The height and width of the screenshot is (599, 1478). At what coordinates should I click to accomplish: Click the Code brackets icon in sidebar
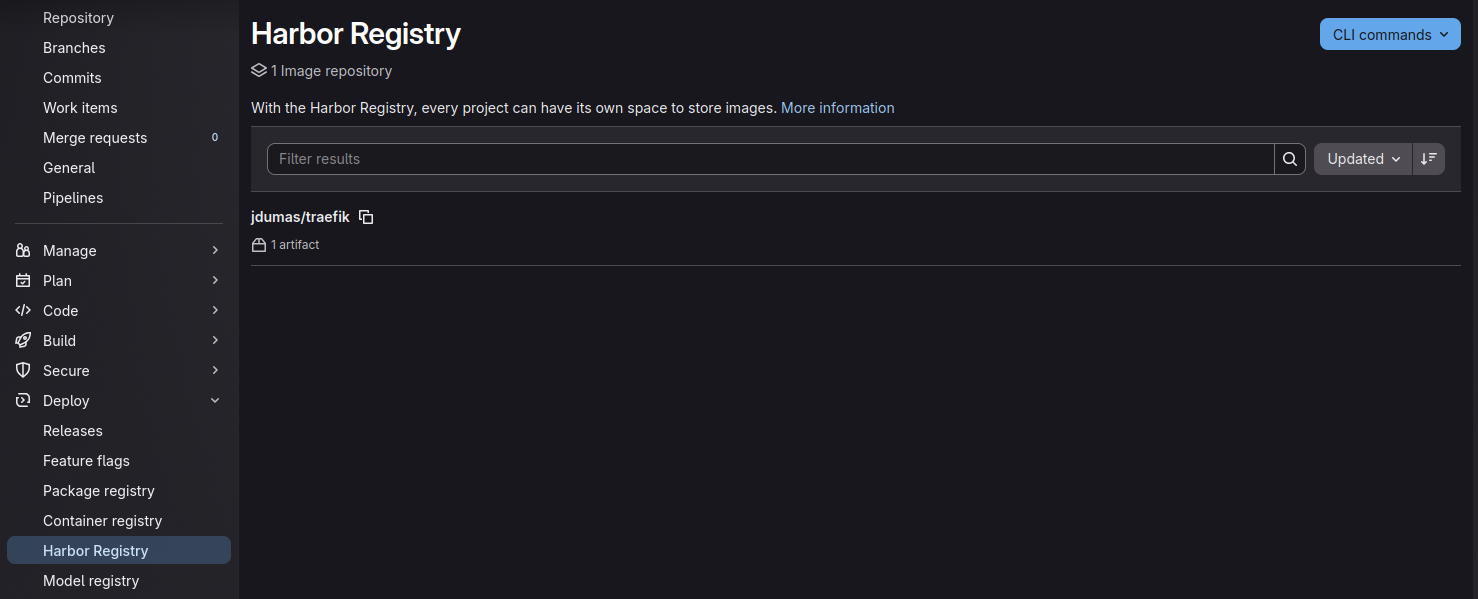tap(23, 311)
